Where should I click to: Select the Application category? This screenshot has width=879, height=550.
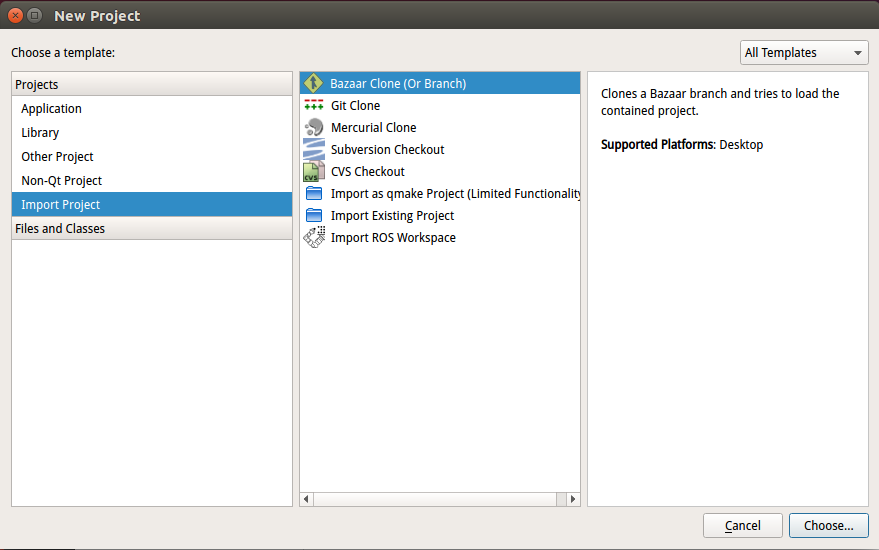pos(152,108)
